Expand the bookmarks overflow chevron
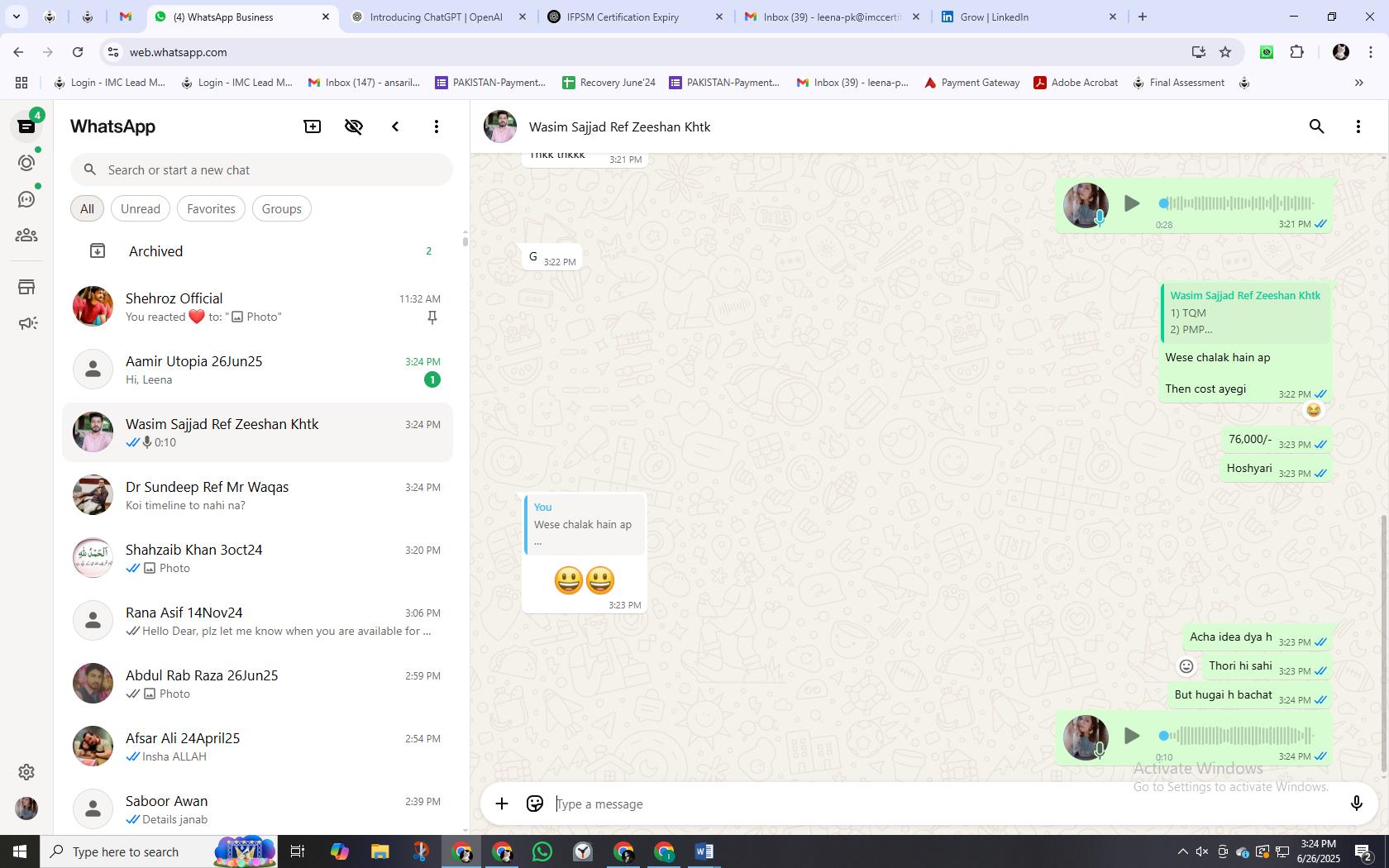The height and width of the screenshot is (868, 1389). coord(1358,83)
